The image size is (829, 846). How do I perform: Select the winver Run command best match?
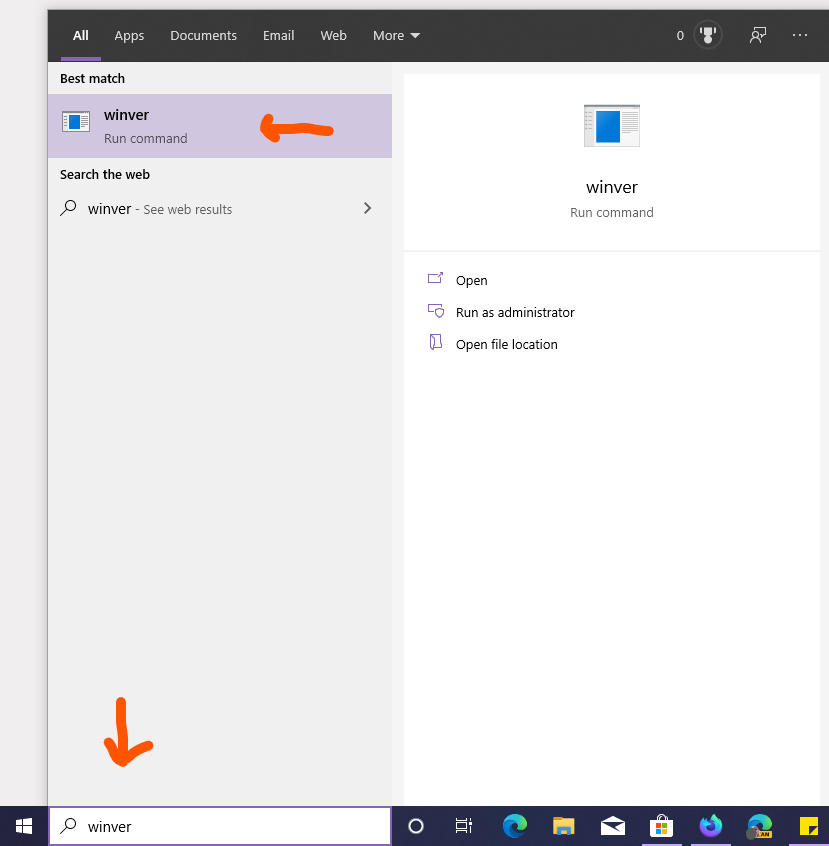click(x=220, y=126)
